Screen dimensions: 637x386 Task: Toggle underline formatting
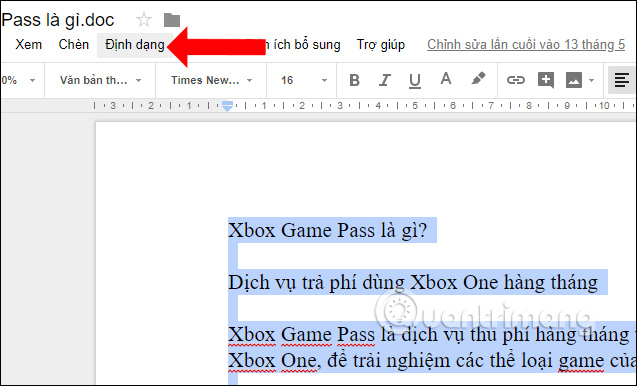[414, 80]
